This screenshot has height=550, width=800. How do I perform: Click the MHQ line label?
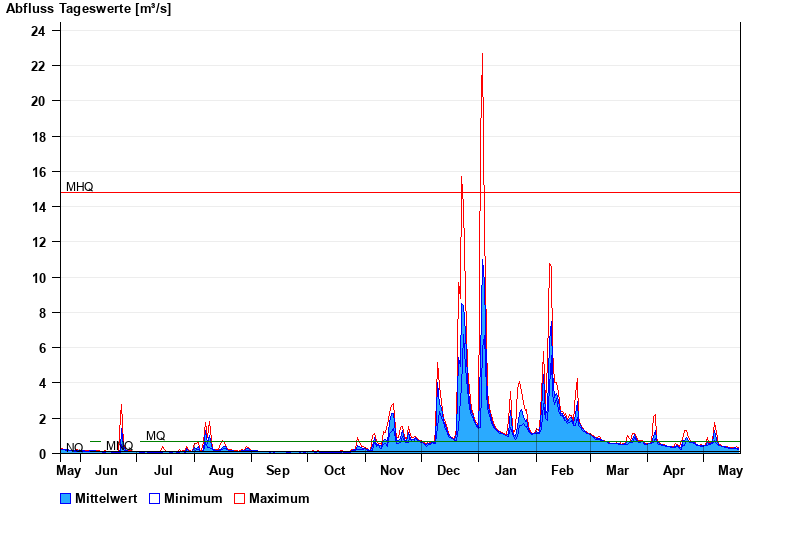click(x=80, y=187)
